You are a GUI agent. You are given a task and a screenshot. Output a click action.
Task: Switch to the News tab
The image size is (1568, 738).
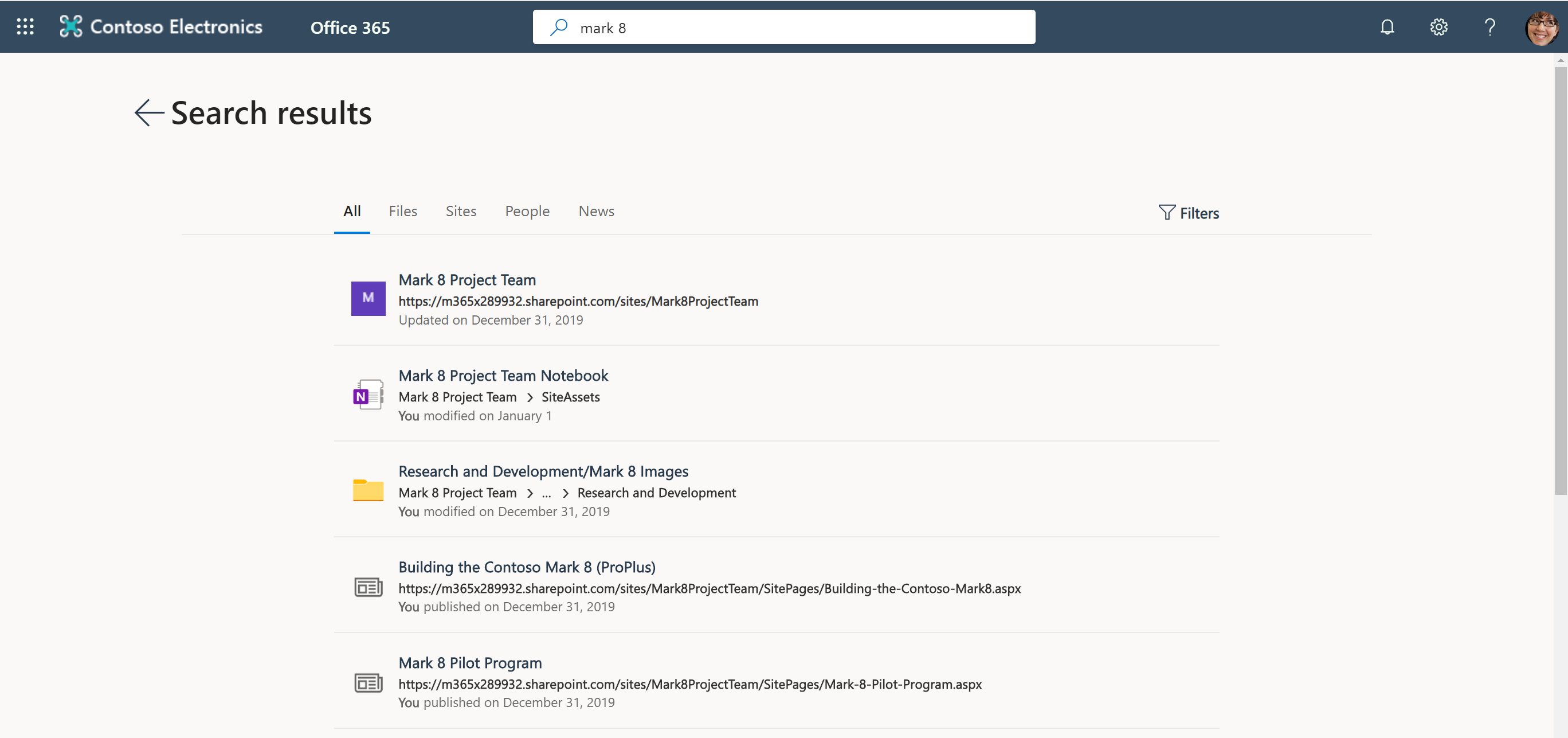click(596, 211)
